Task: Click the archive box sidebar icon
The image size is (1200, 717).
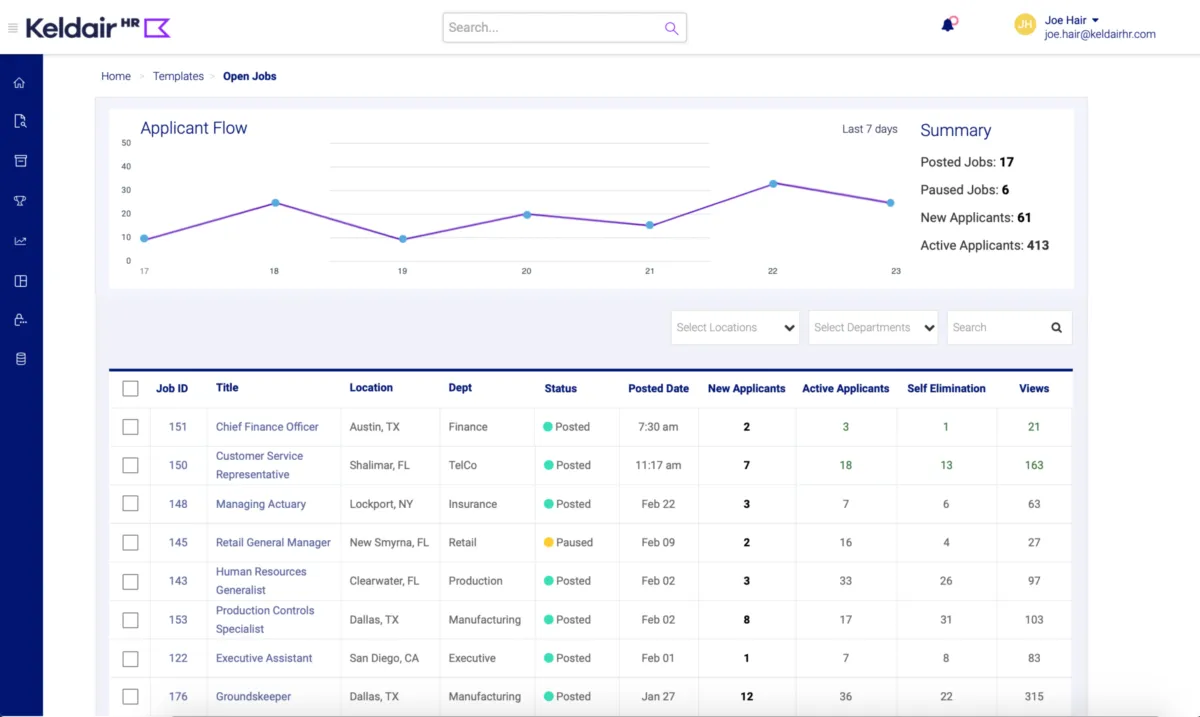Action: (20, 161)
